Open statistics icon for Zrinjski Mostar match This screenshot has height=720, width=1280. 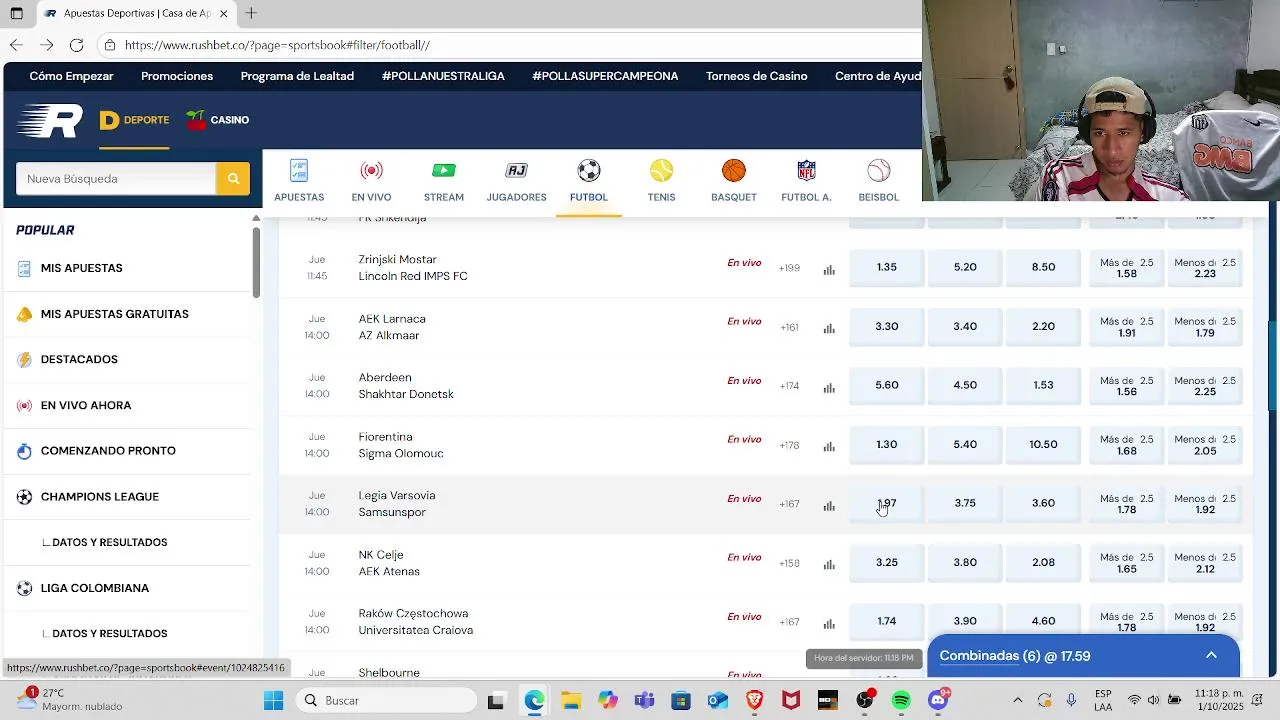[829, 269]
